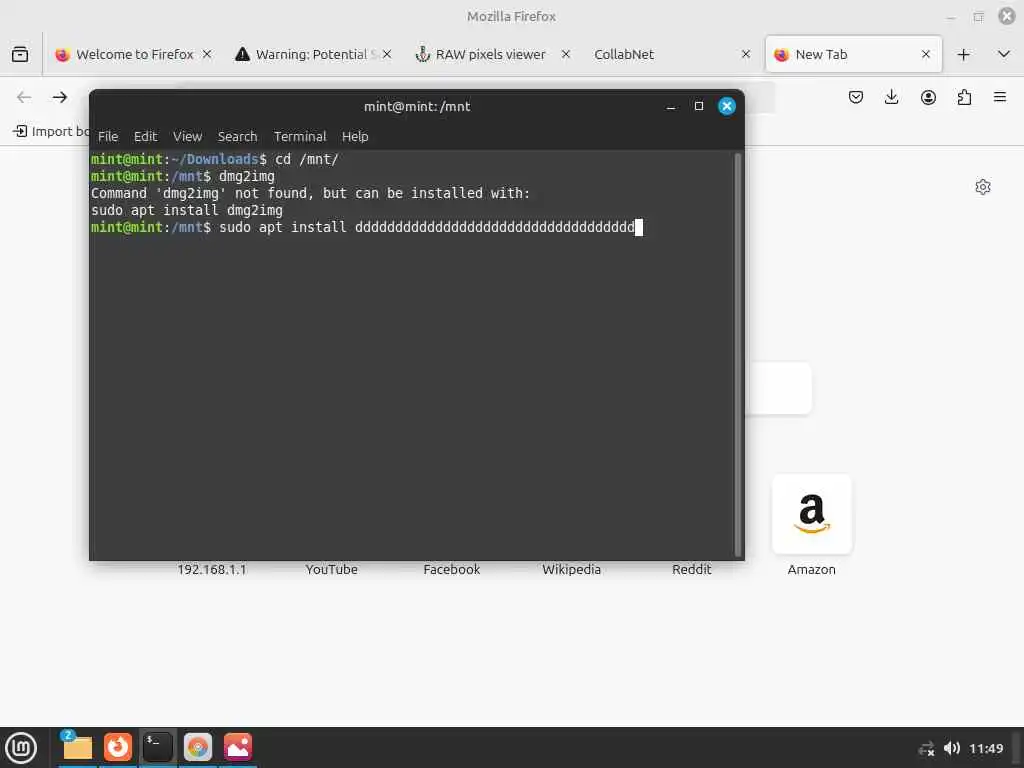Open Terminal Edit menu
This screenshot has height=768, width=1024.
pos(146,136)
